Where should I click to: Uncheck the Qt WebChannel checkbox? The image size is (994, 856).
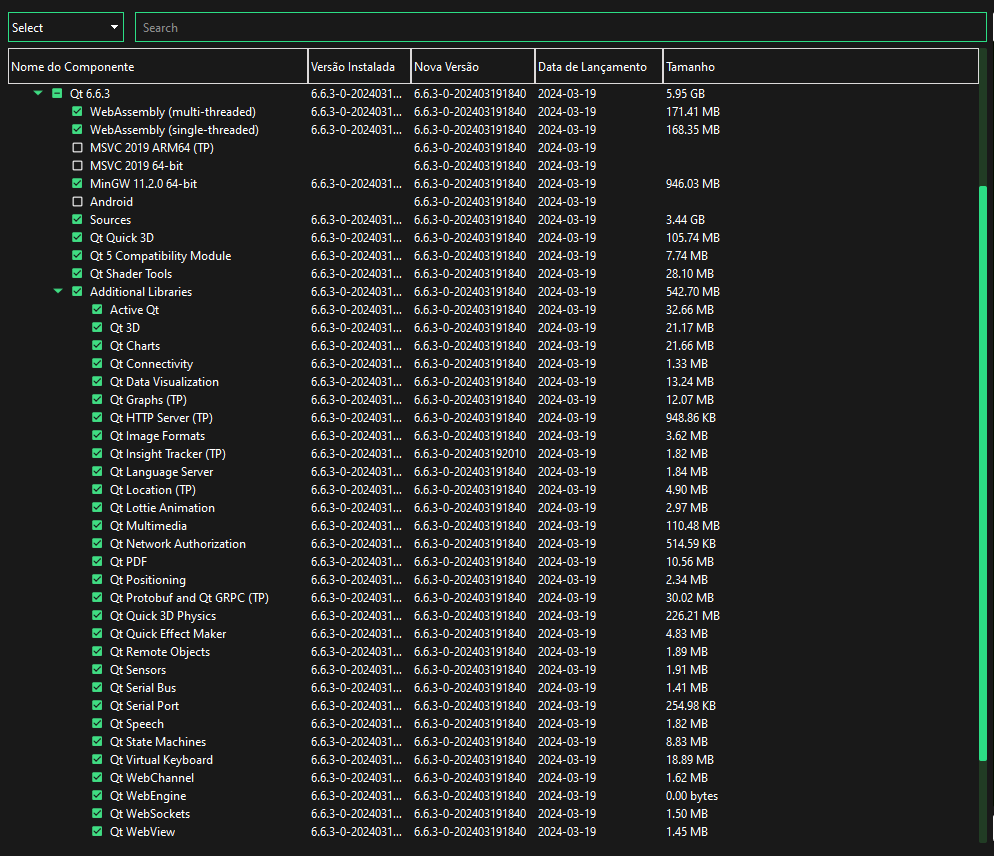(x=97, y=777)
